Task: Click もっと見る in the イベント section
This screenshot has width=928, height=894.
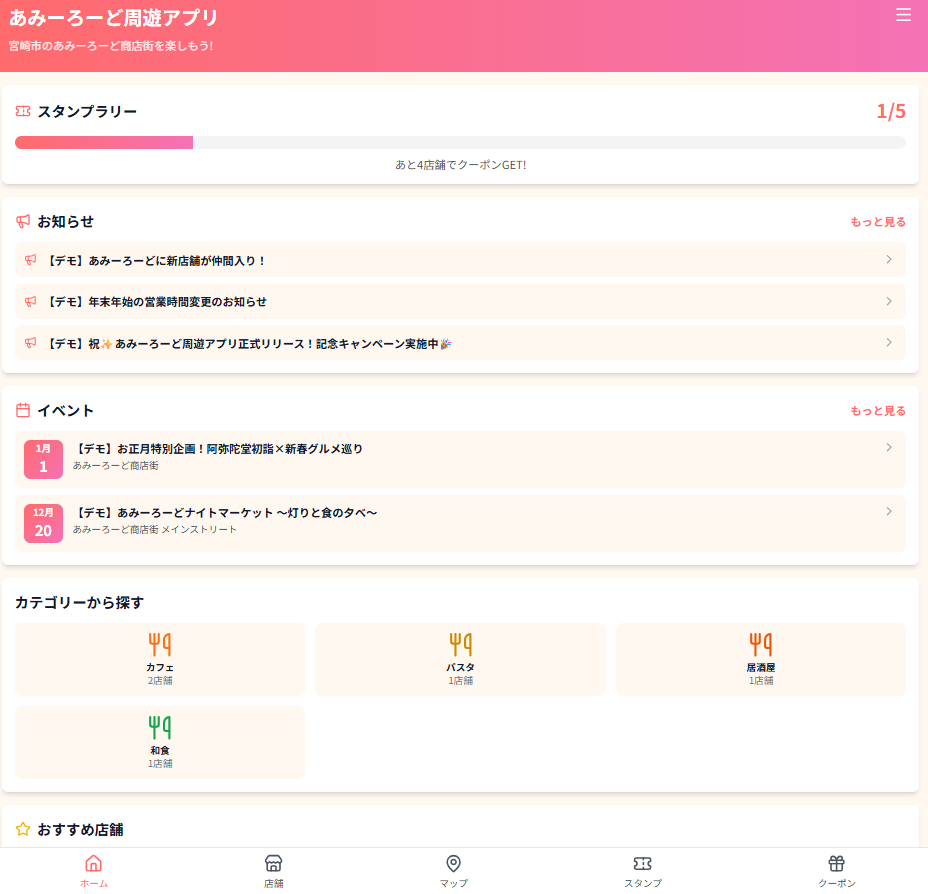Action: [x=877, y=411]
